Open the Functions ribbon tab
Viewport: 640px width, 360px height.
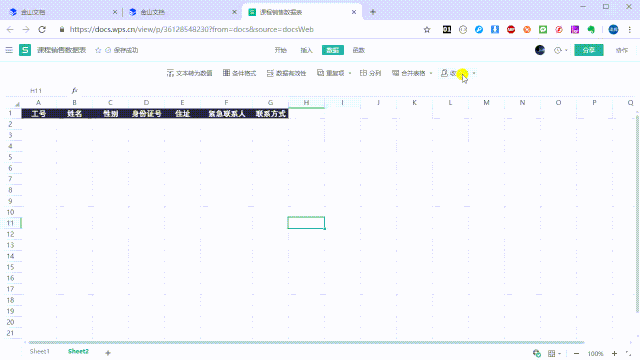358,50
